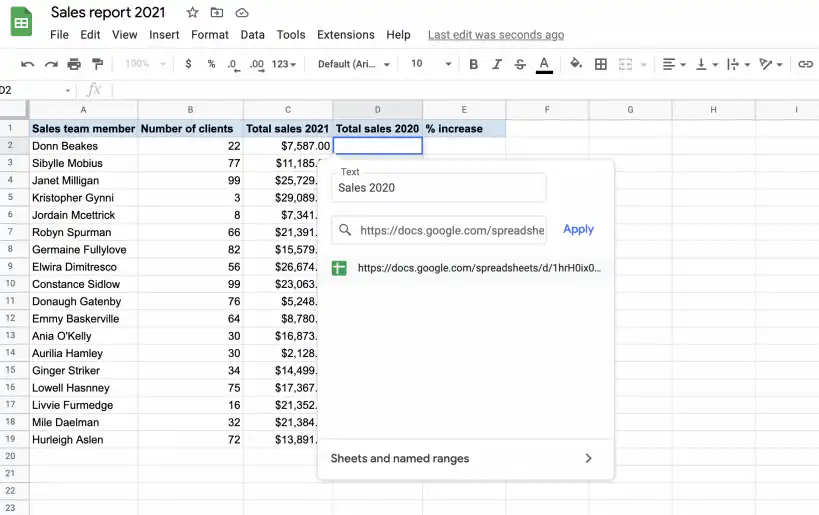Viewport: 819px width, 515px height.
Task: Click the green sheet icon beside suggested URL
Action: (x=339, y=268)
